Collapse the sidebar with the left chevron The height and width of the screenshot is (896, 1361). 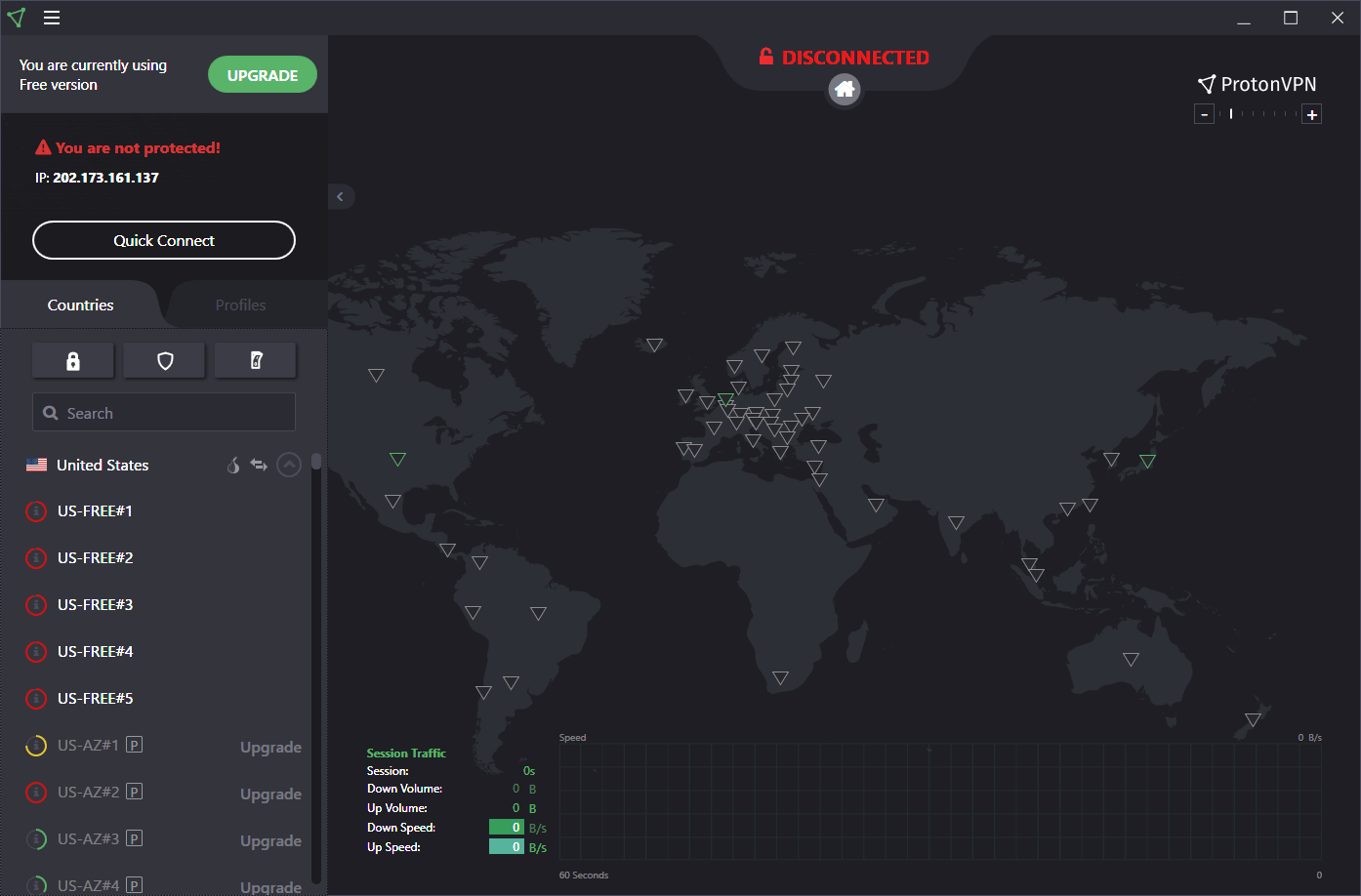coord(340,197)
